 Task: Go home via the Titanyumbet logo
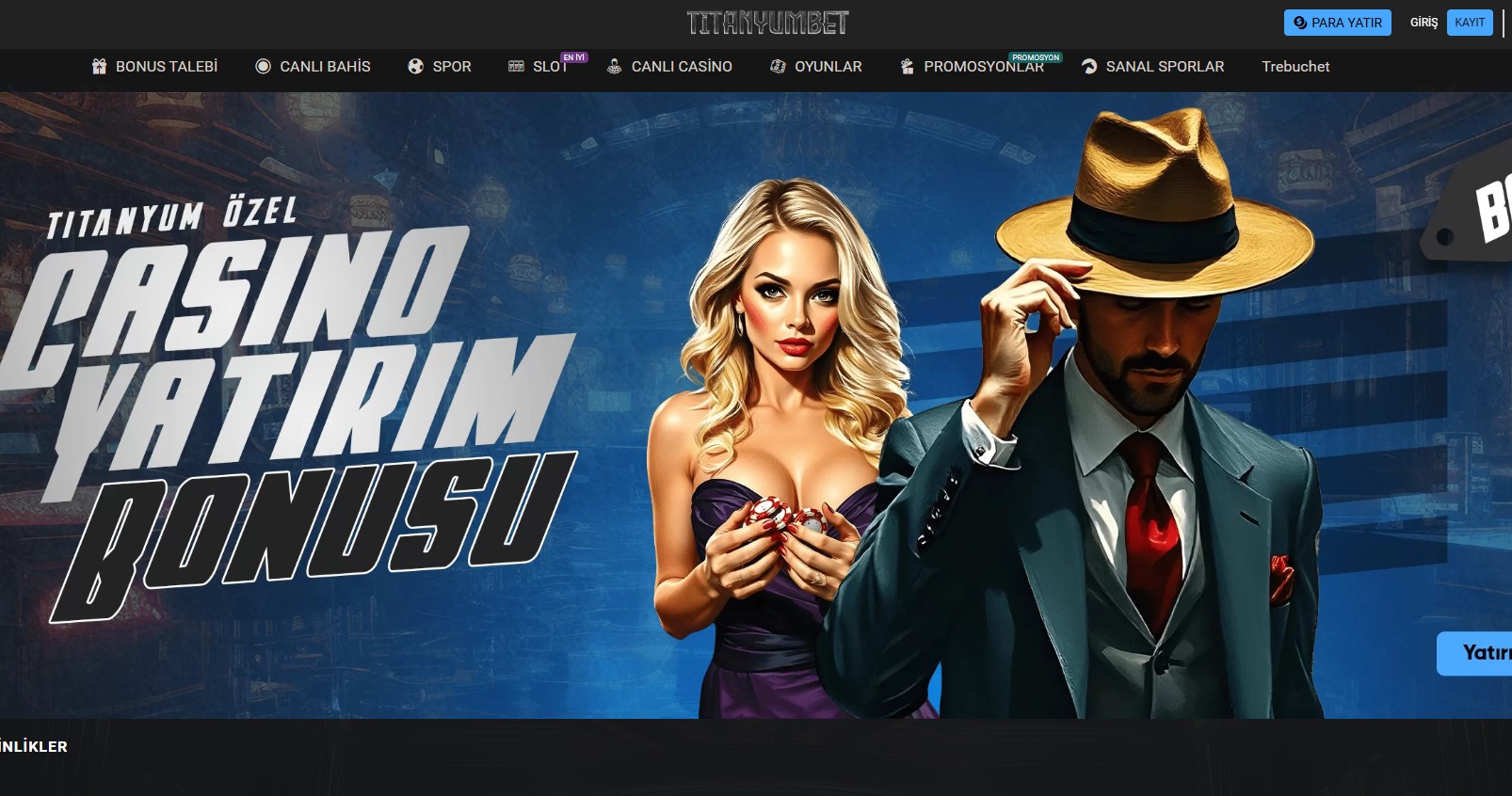767,23
